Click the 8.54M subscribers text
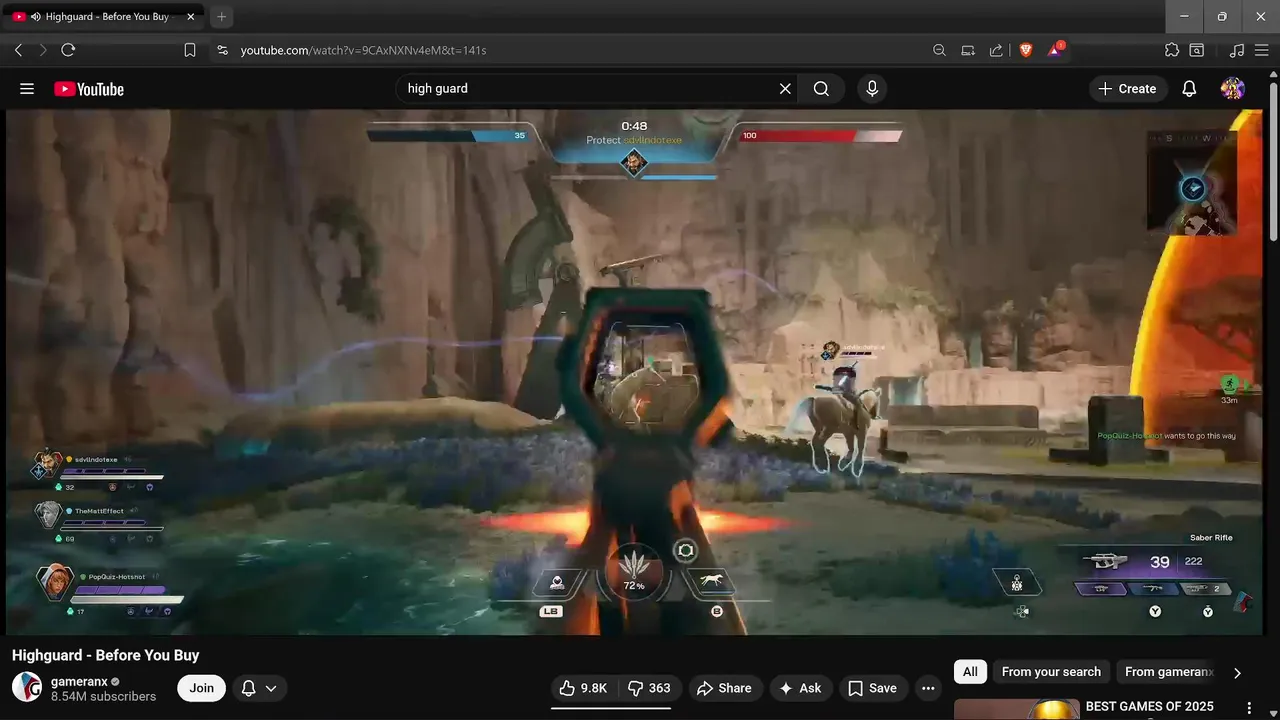The image size is (1280, 720). coord(104,696)
